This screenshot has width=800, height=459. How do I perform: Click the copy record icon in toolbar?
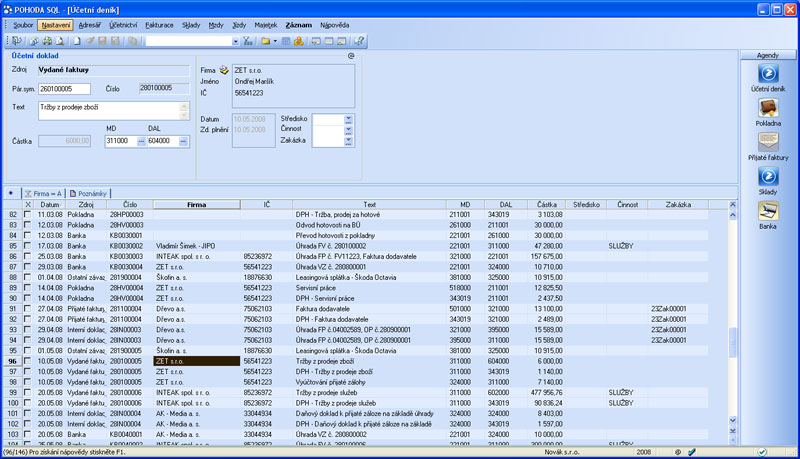133,41
